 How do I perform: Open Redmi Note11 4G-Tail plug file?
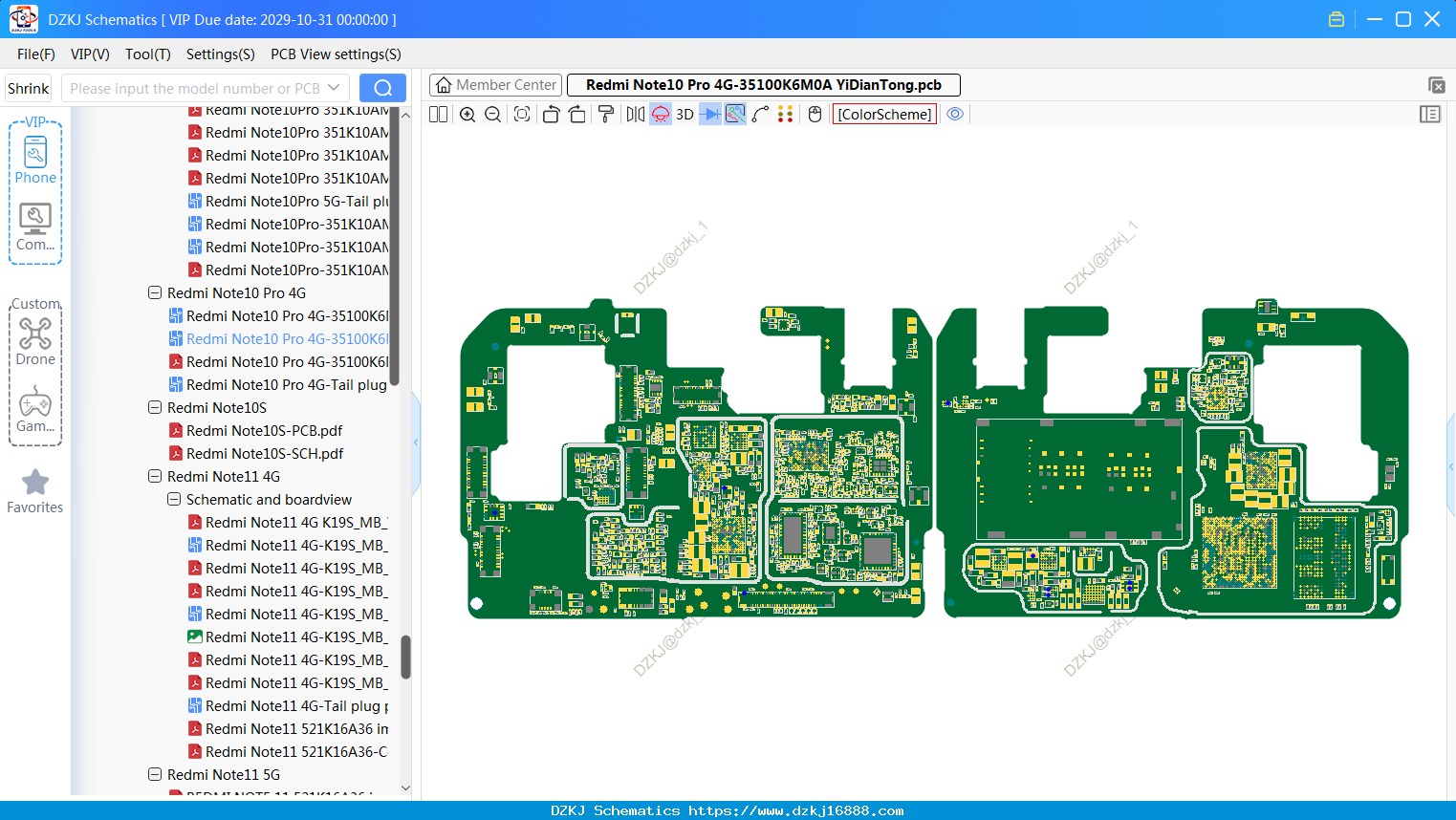[x=288, y=706]
